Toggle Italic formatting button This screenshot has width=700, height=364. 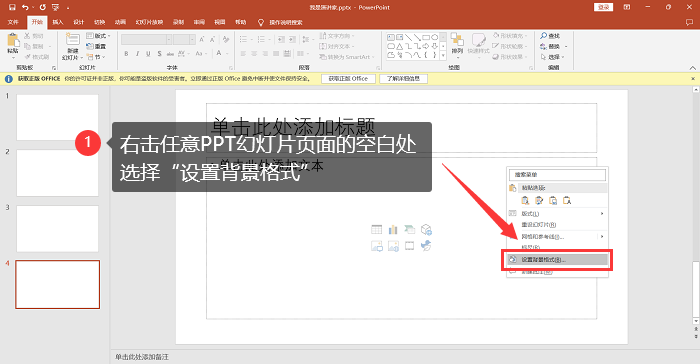pyautogui.click(x=137, y=54)
